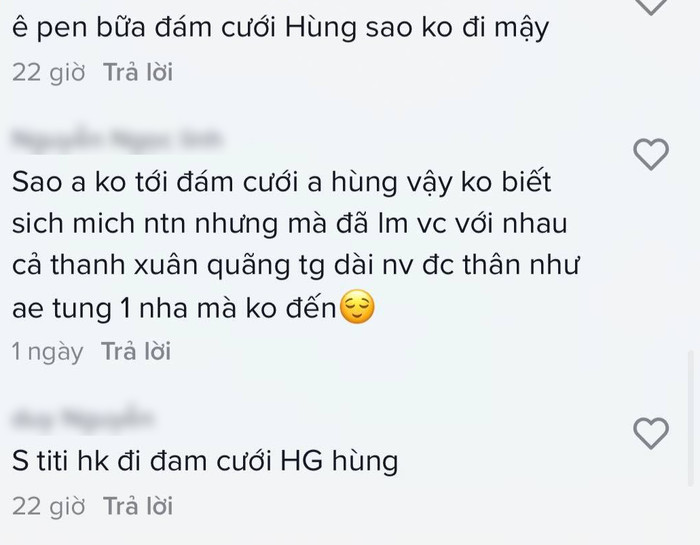Open the blurred username above 'Sao a ko tới'
The height and width of the screenshot is (545, 700).
117,139
